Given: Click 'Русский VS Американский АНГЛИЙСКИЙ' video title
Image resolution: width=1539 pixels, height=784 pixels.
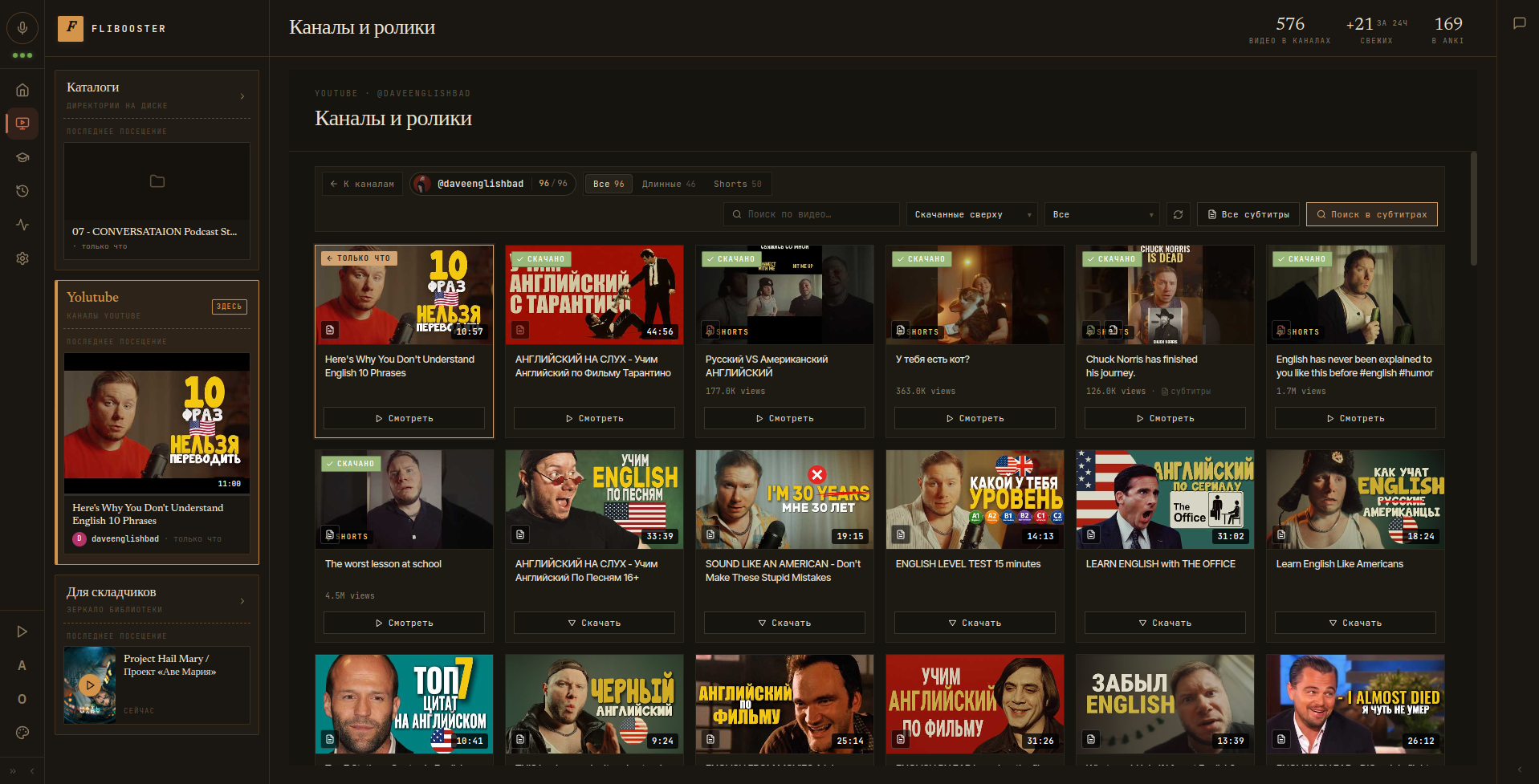Looking at the screenshot, I should (x=767, y=366).
